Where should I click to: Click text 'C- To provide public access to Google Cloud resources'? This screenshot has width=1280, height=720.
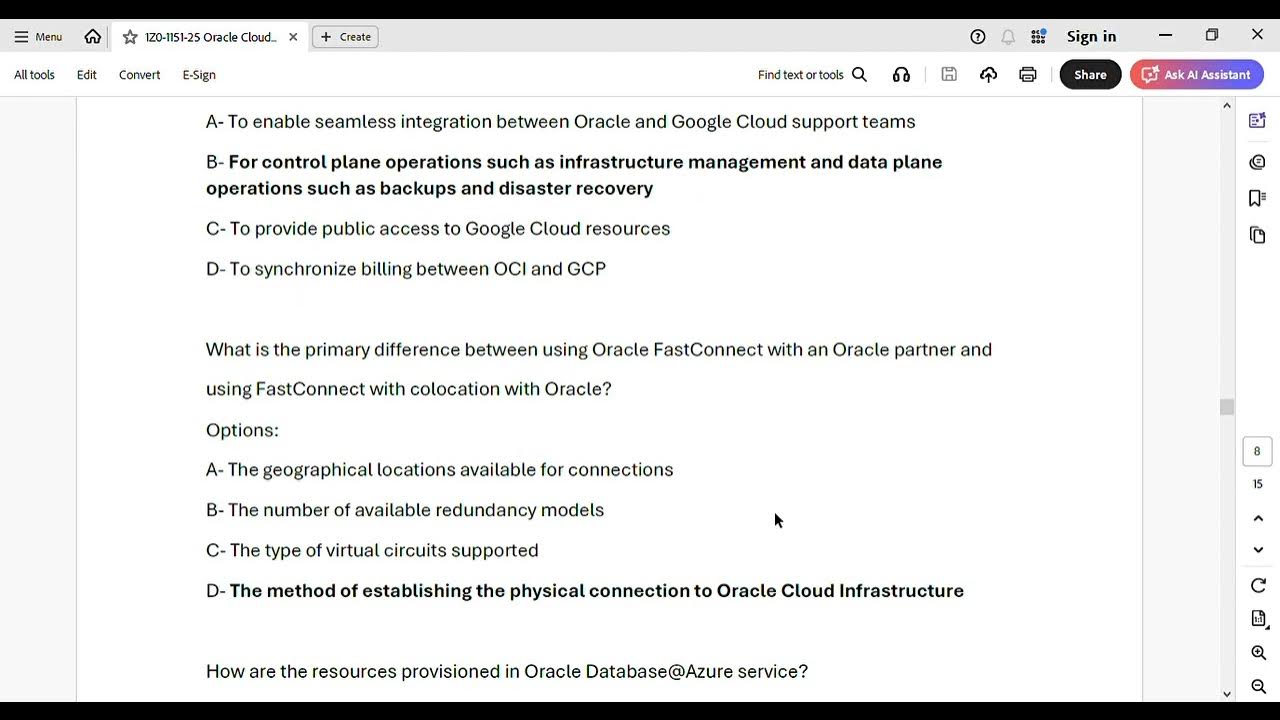tap(438, 229)
